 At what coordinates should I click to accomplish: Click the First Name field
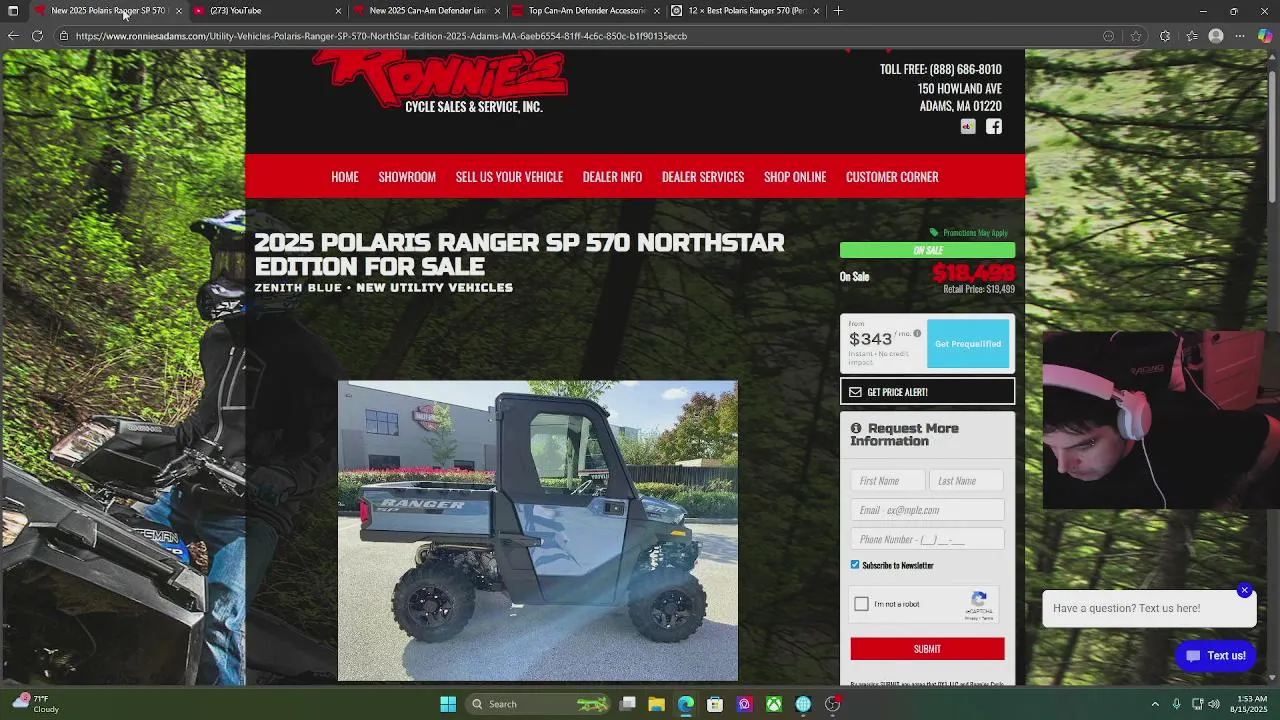888,481
